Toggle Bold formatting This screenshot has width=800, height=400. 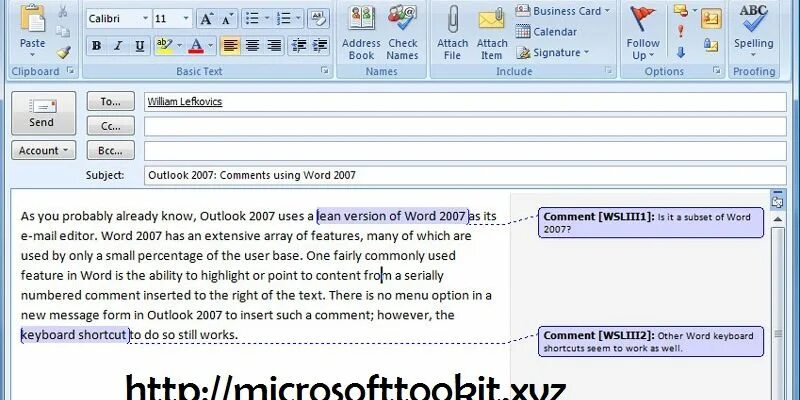96,46
